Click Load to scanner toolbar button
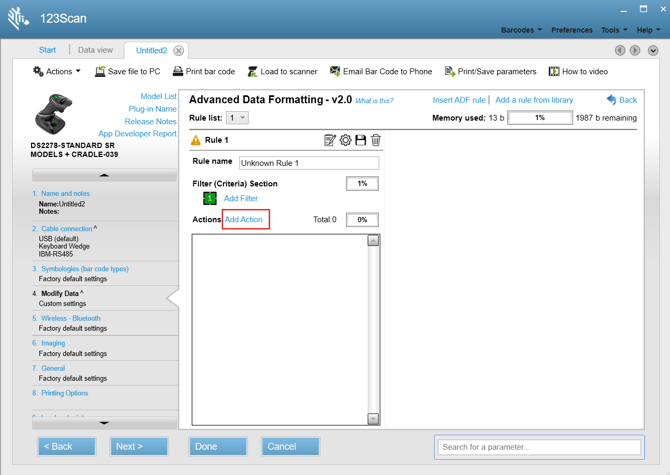This screenshot has width=670, height=475. click(x=282, y=72)
